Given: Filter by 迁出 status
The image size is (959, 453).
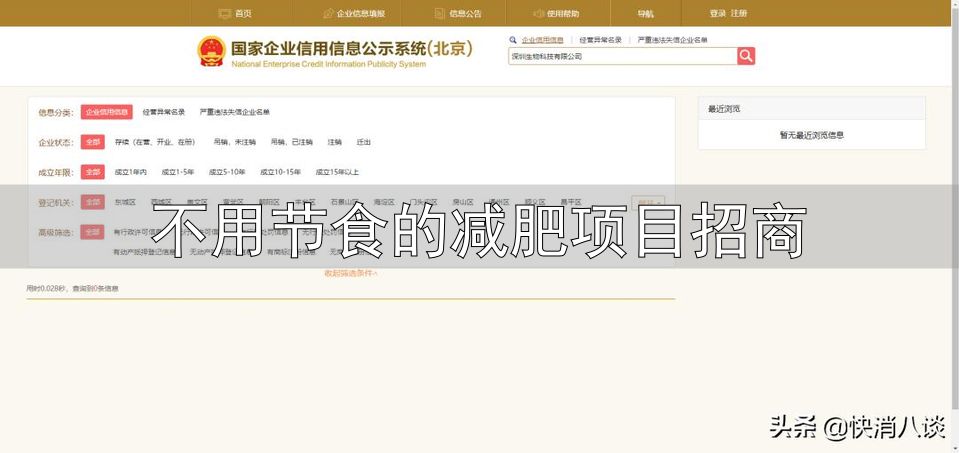Looking at the screenshot, I should pyautogui.click(x=364, y=142).
